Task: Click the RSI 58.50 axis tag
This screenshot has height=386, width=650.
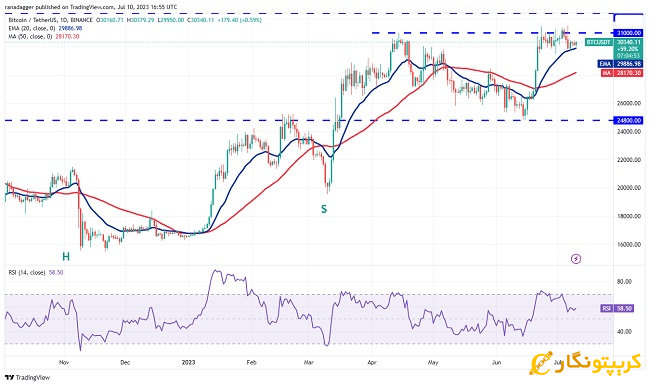Action: [x=617, y=308]
